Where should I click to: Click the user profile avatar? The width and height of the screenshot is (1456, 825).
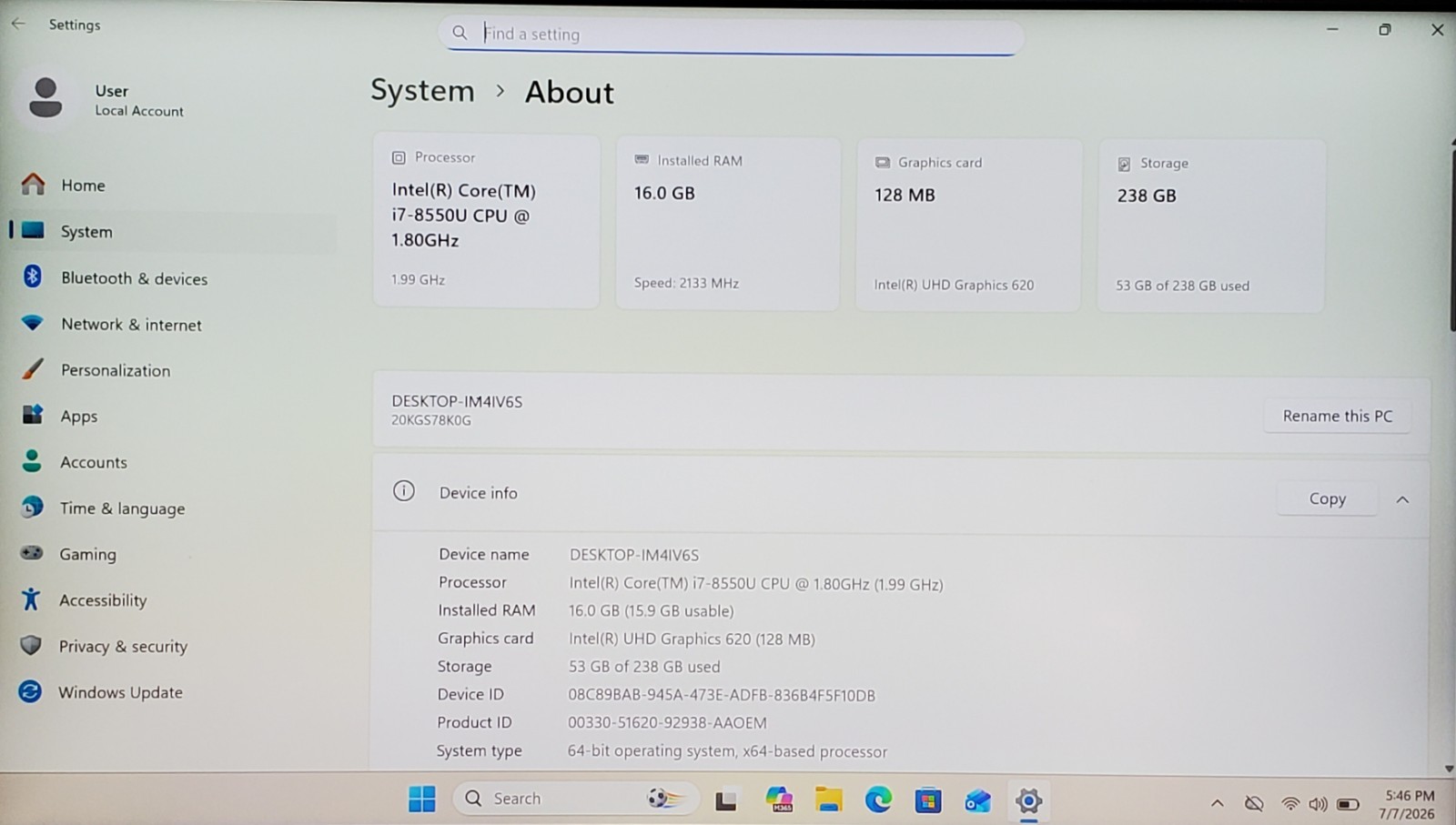tap(45, 98)
